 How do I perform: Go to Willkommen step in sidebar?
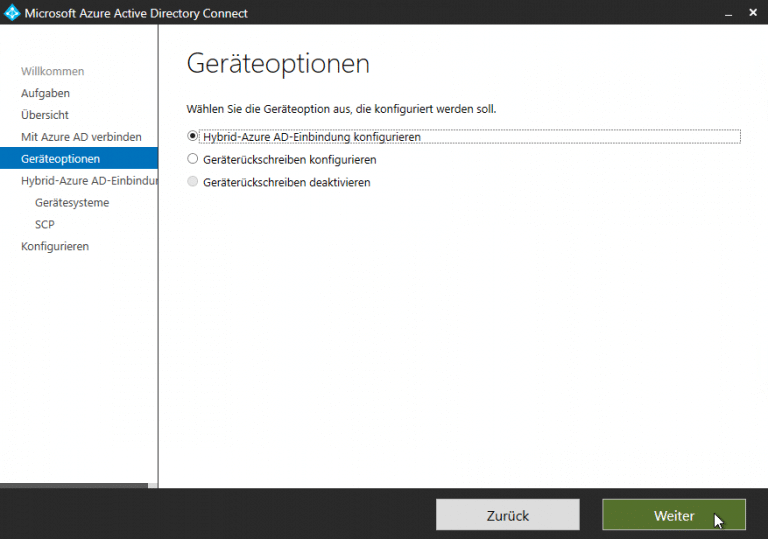click(52, 71)
